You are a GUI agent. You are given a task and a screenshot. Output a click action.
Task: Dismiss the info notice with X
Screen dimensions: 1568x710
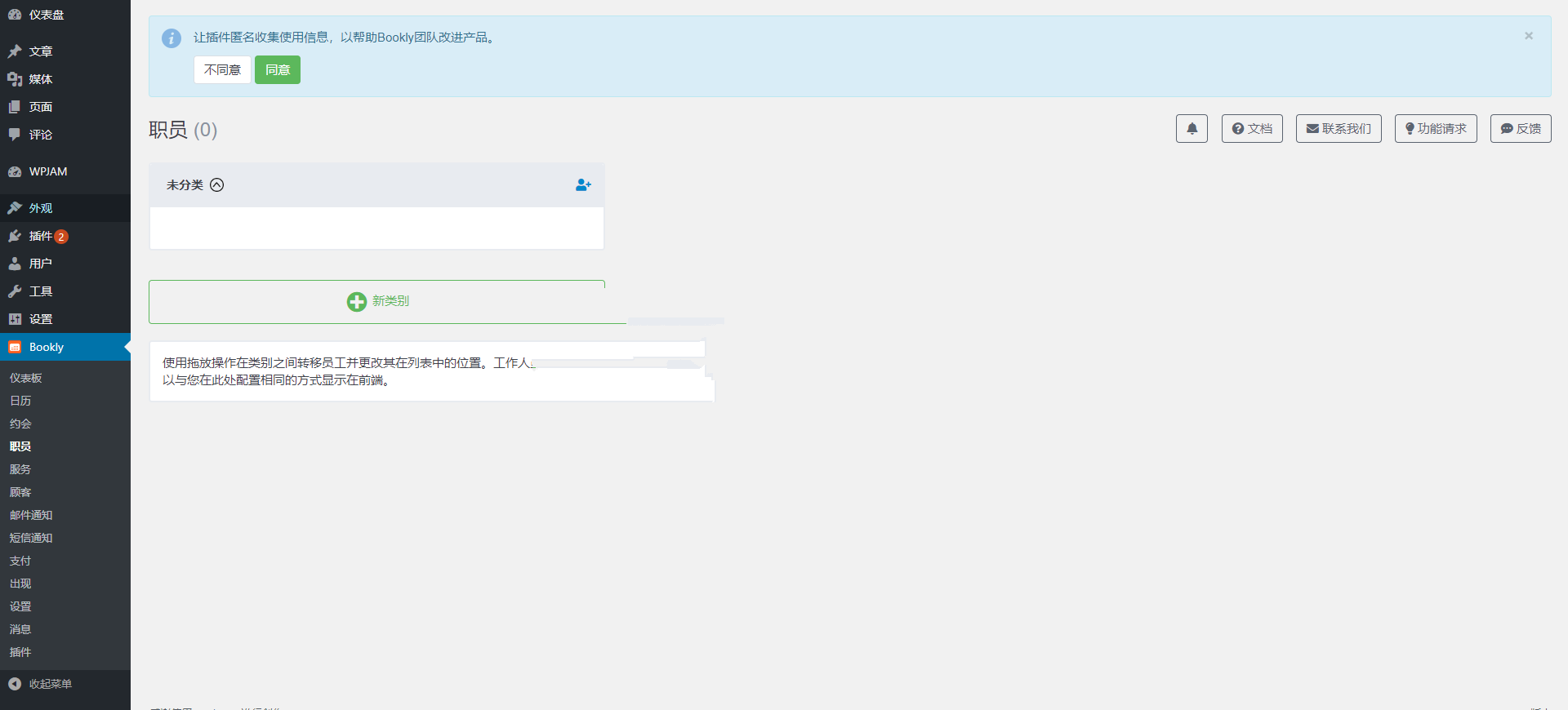click(x=1528, y=36)
